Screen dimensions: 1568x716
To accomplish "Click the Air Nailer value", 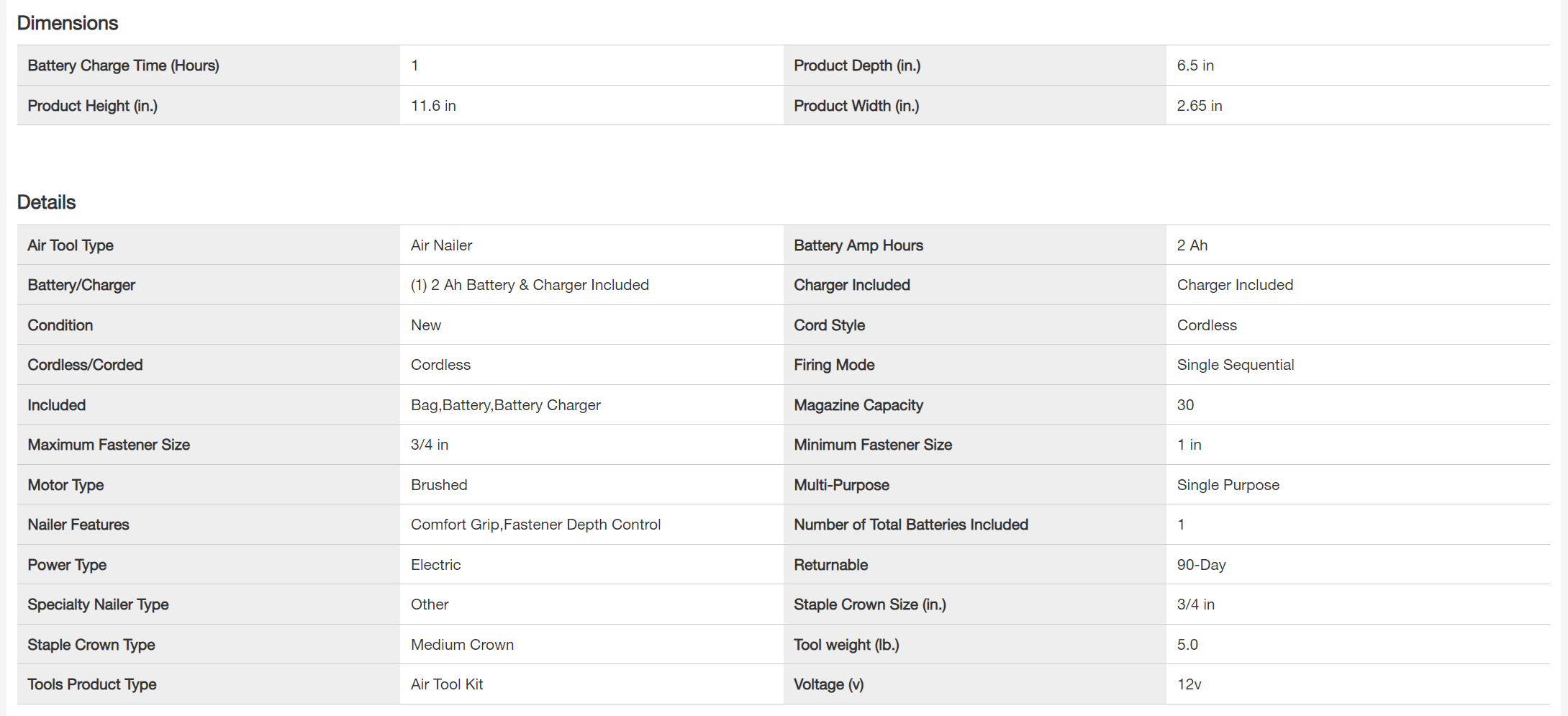I will (441, 245).
